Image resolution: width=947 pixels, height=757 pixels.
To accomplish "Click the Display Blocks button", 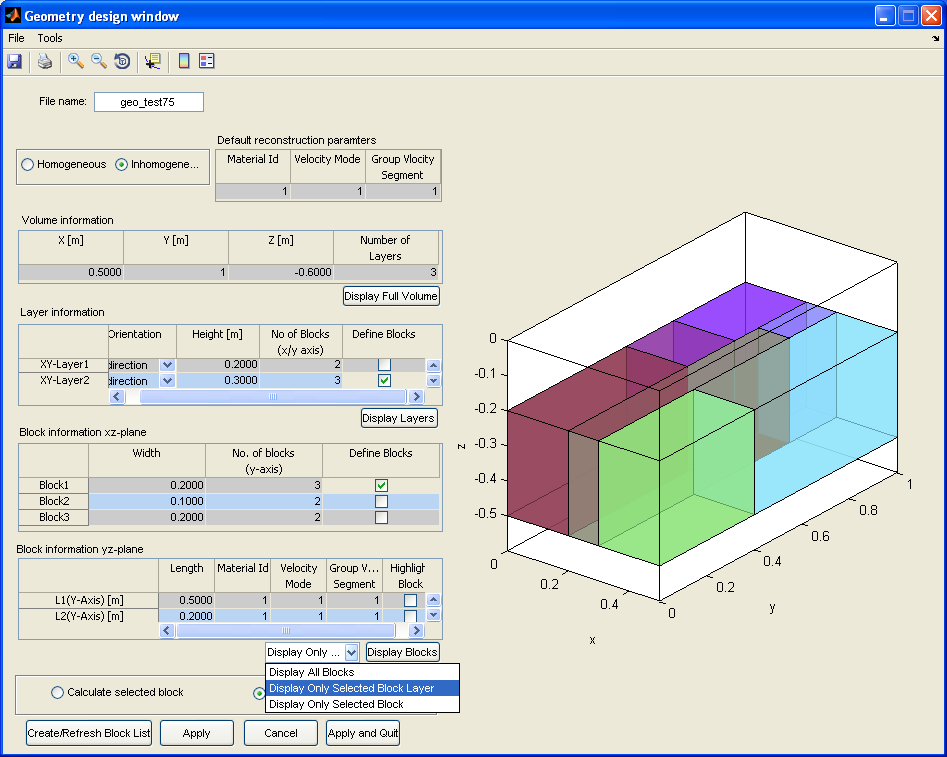I will [402, 652].
